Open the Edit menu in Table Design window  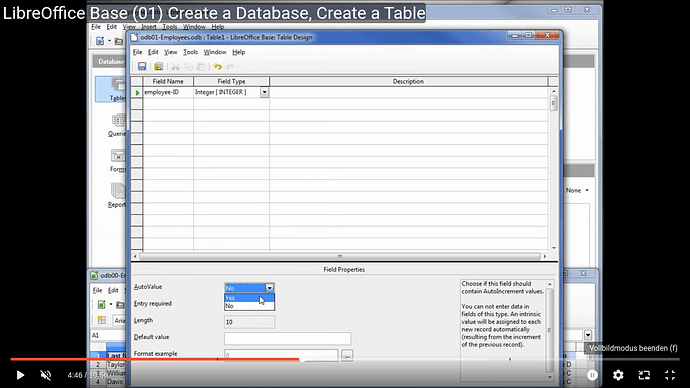153,52
